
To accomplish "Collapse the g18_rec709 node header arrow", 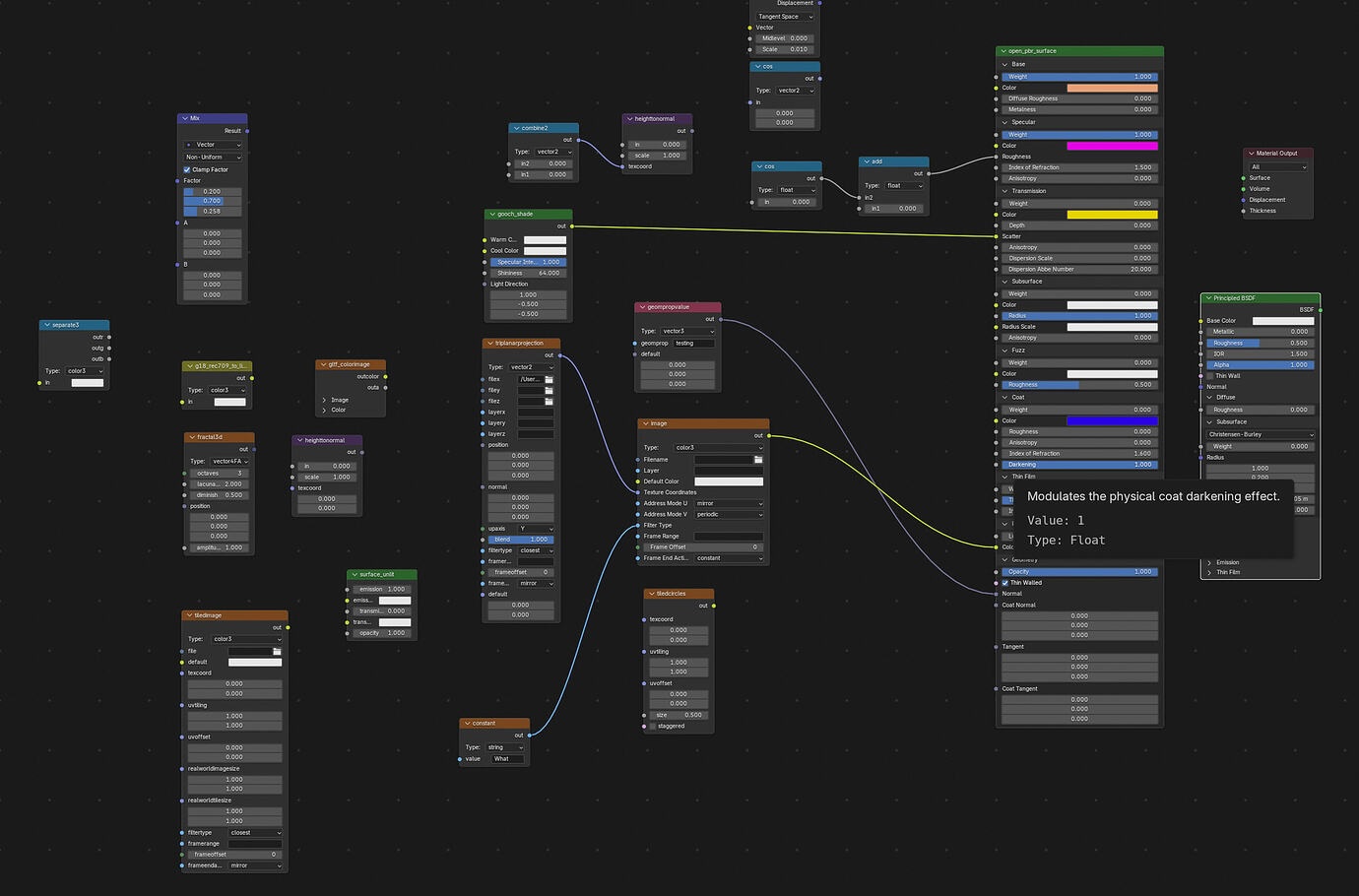I will 189,366.
